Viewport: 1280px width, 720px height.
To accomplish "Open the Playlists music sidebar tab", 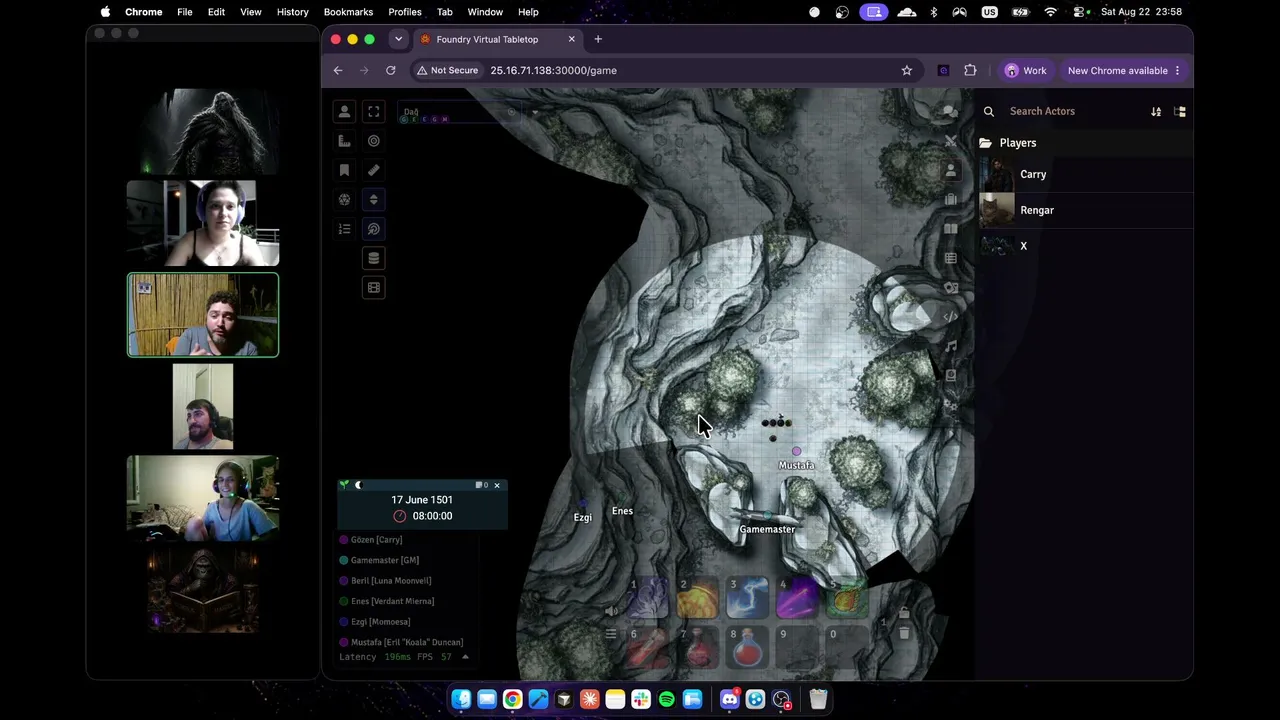I will 951,346.
